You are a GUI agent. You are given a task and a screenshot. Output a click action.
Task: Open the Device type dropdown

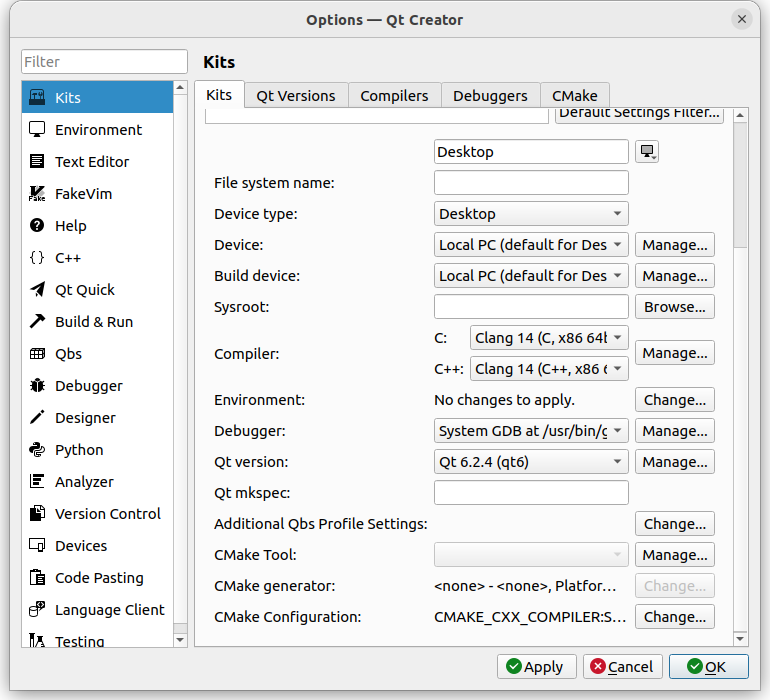pos(531,214)
